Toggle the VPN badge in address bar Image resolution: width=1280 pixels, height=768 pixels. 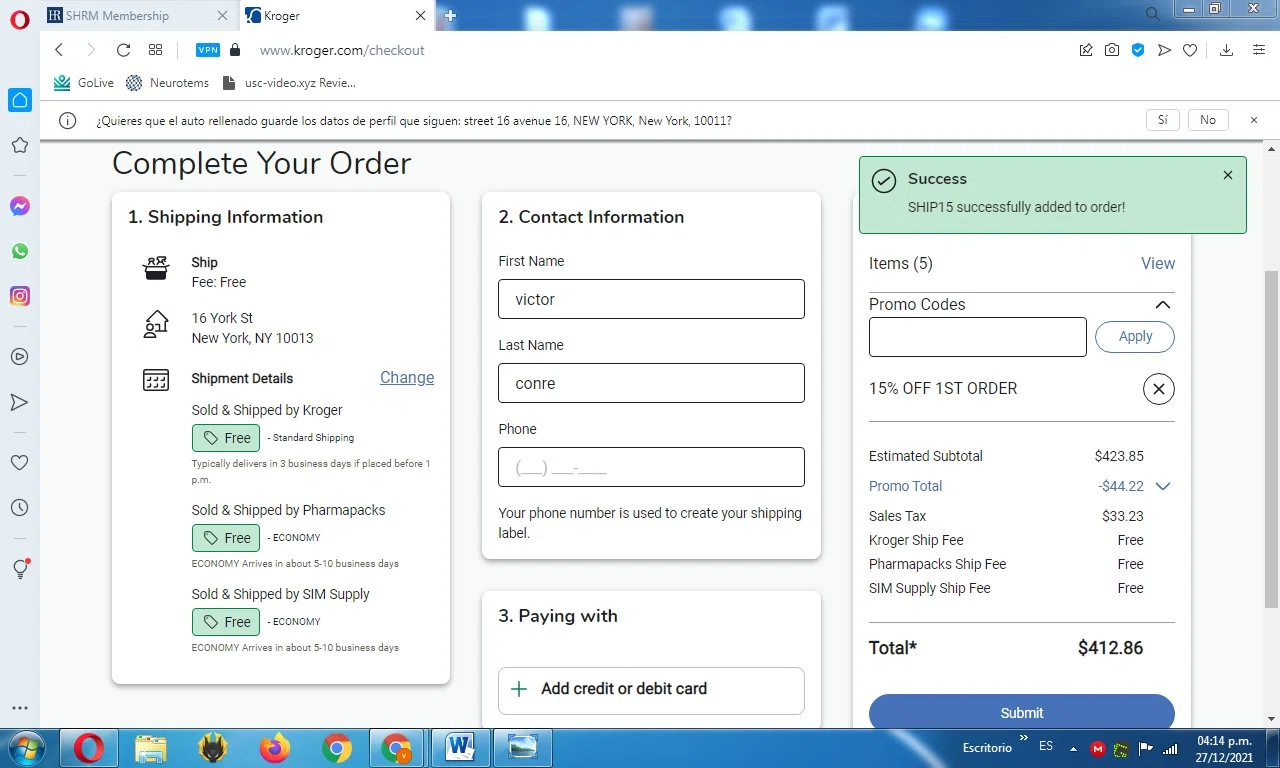click(208, 50)
